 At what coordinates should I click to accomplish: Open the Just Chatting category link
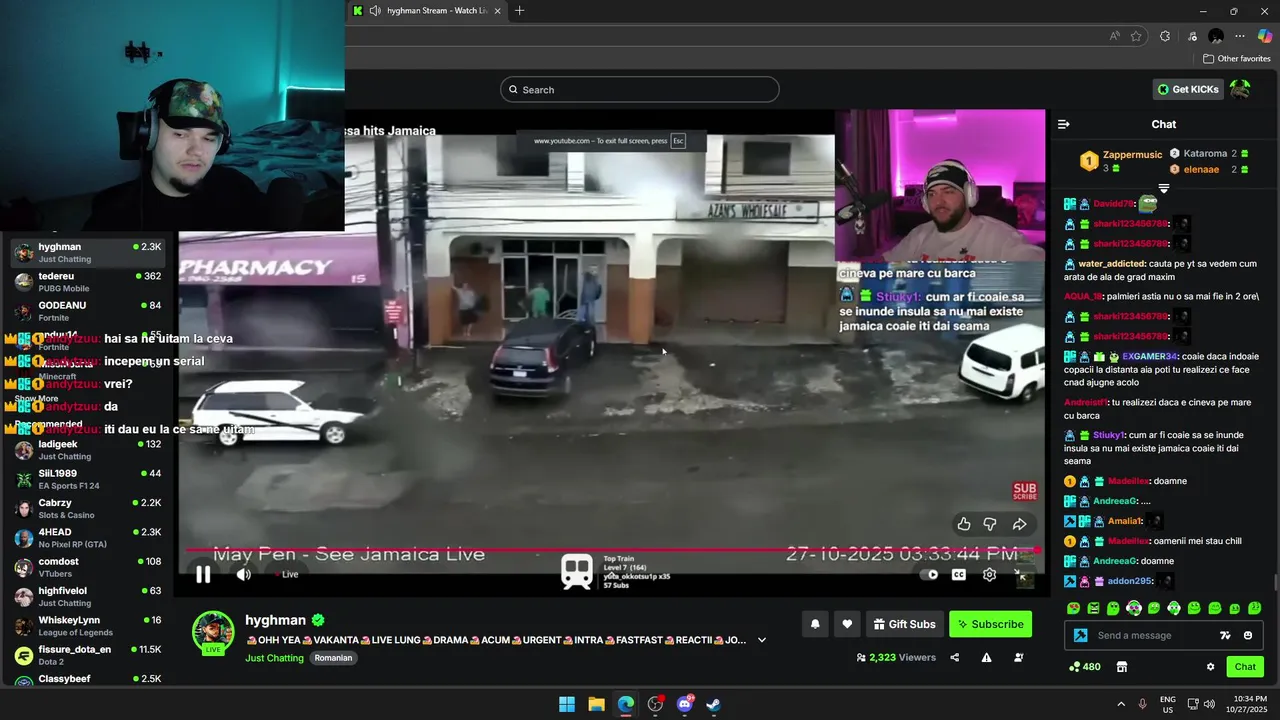pos(274,658)
